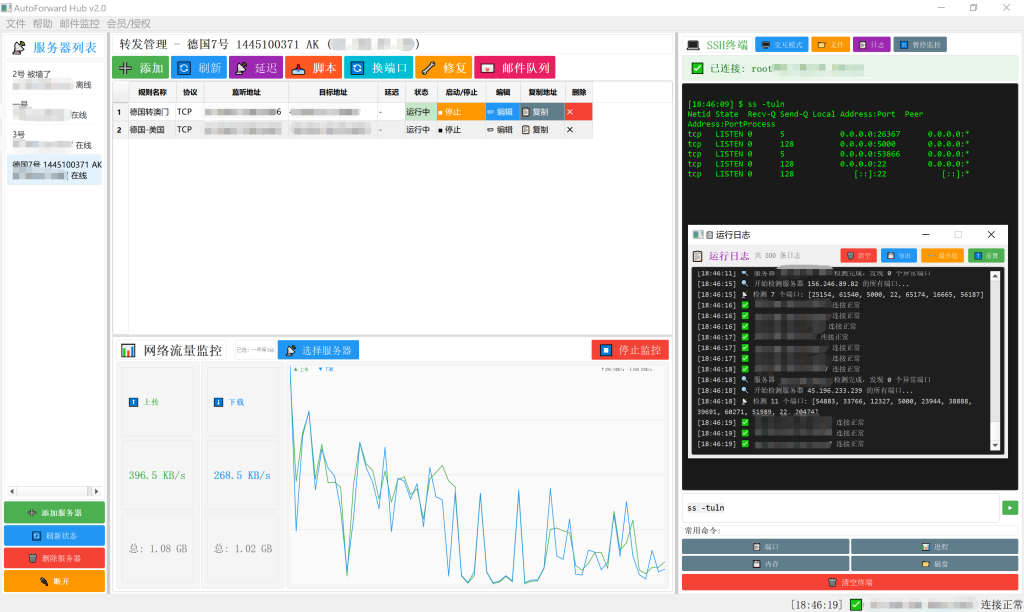The image size is (1024, 612).
Task: Stop the 德国-美国 forwarding rule
Action: click(461, 129)
